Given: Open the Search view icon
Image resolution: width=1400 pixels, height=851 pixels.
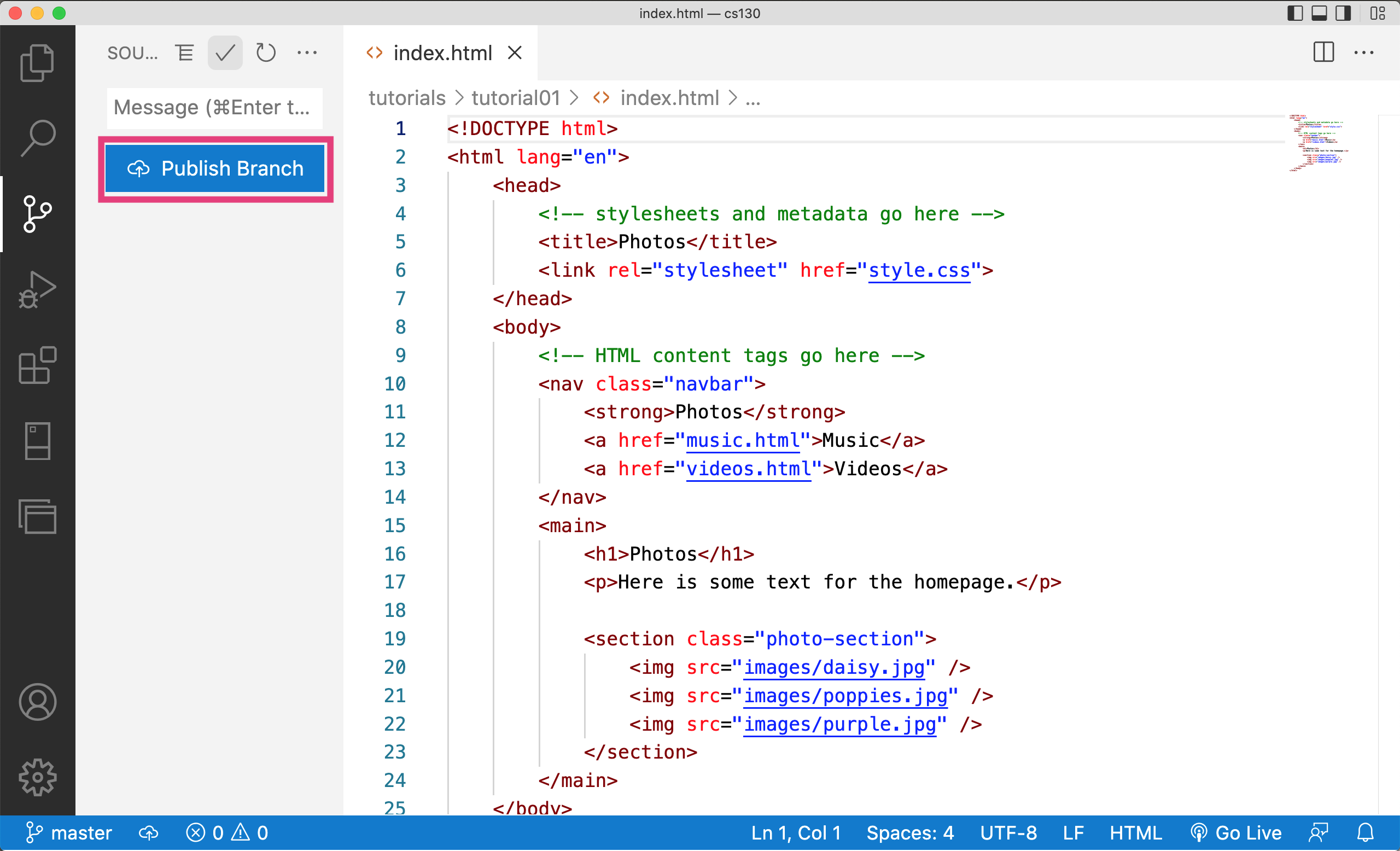Looking at the screenshot, I should (37, 138).
